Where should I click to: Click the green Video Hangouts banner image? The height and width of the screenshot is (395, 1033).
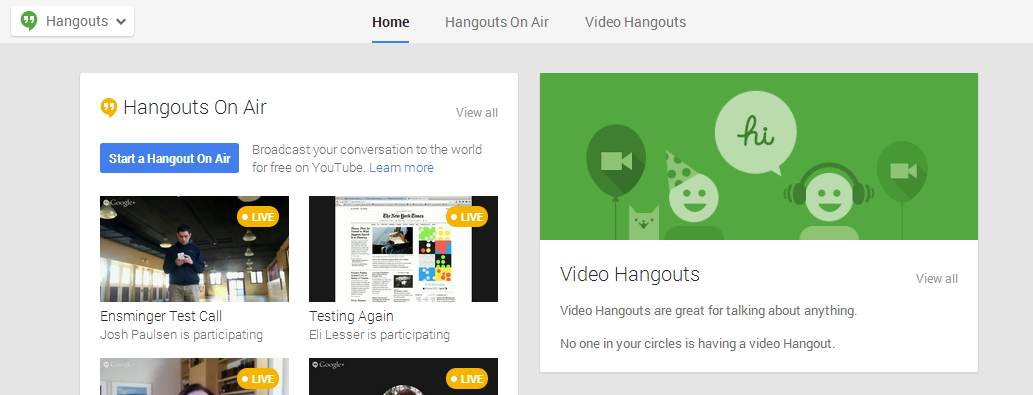point(759,157)
